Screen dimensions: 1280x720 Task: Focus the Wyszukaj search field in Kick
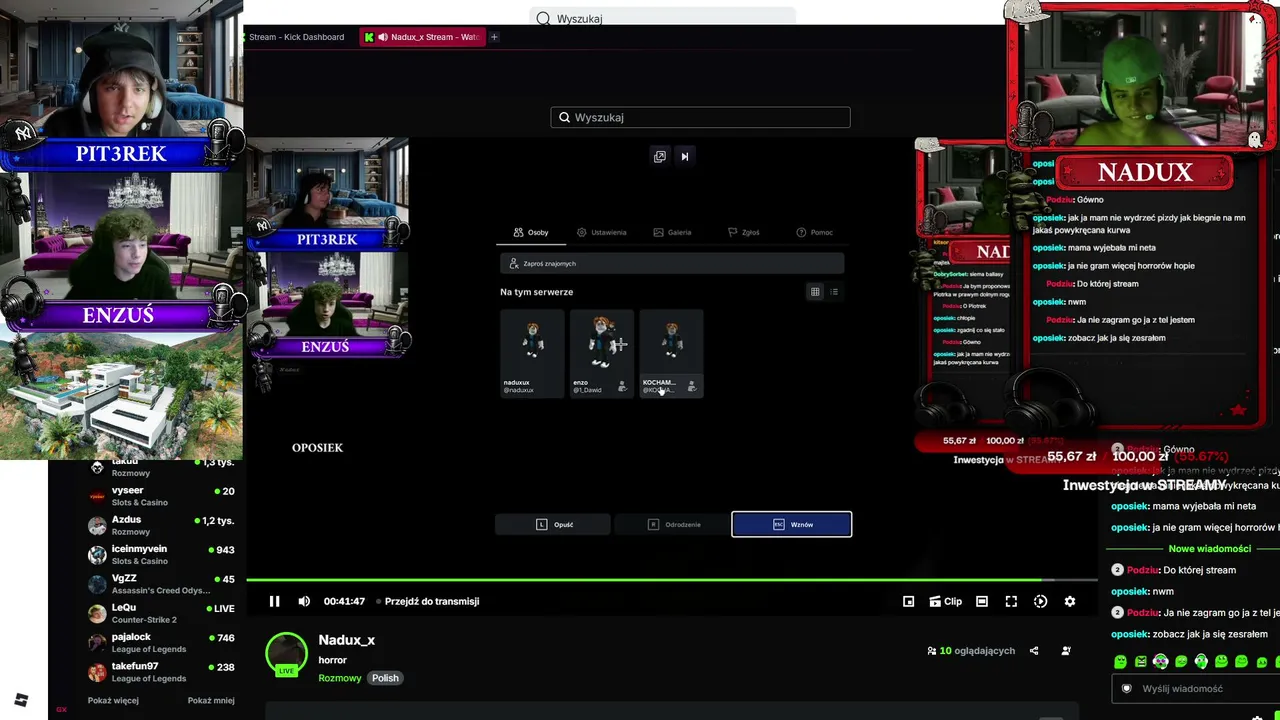700,117
